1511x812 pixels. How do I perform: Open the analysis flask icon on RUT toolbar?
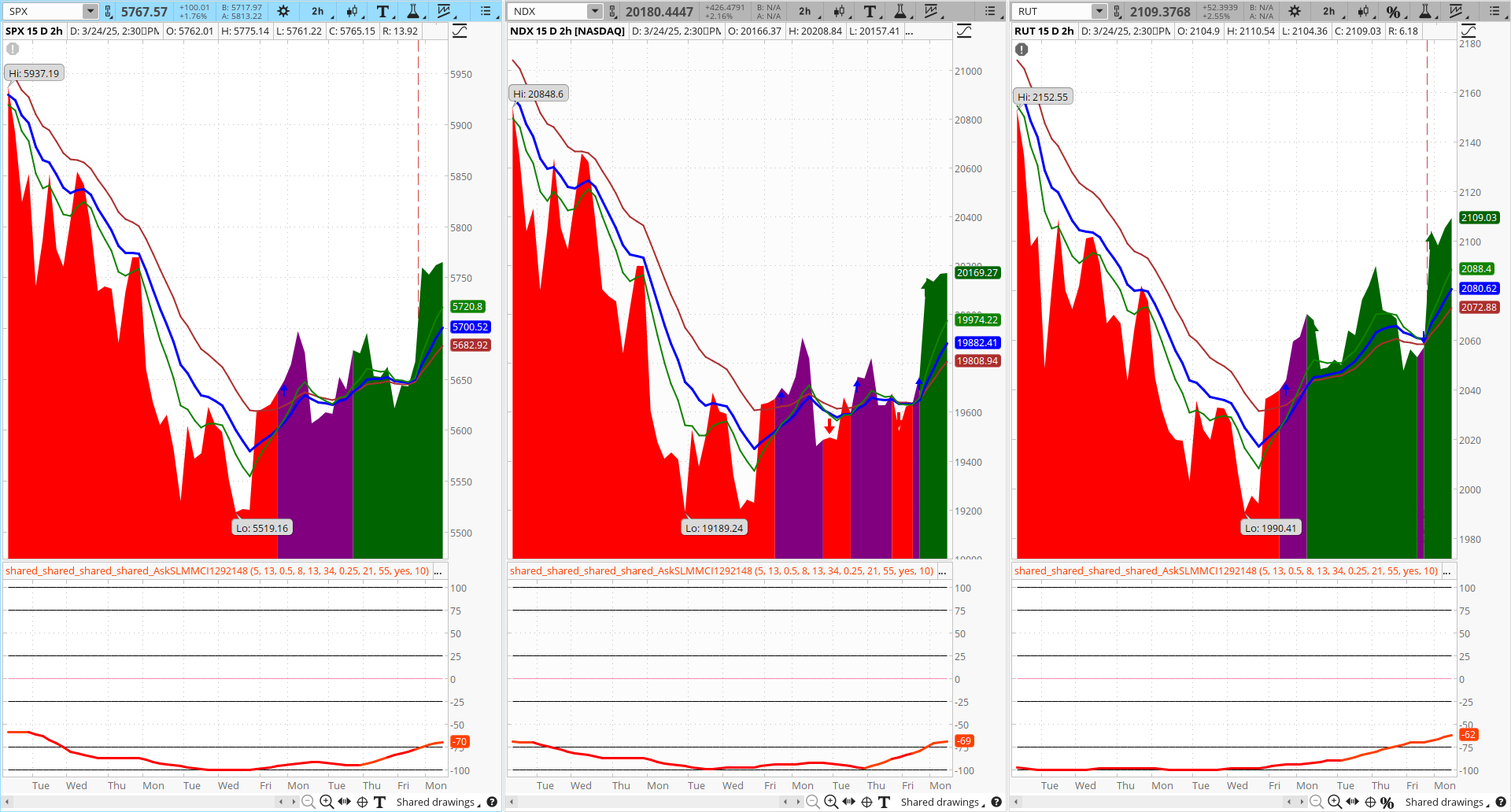tap(1425, 12)
